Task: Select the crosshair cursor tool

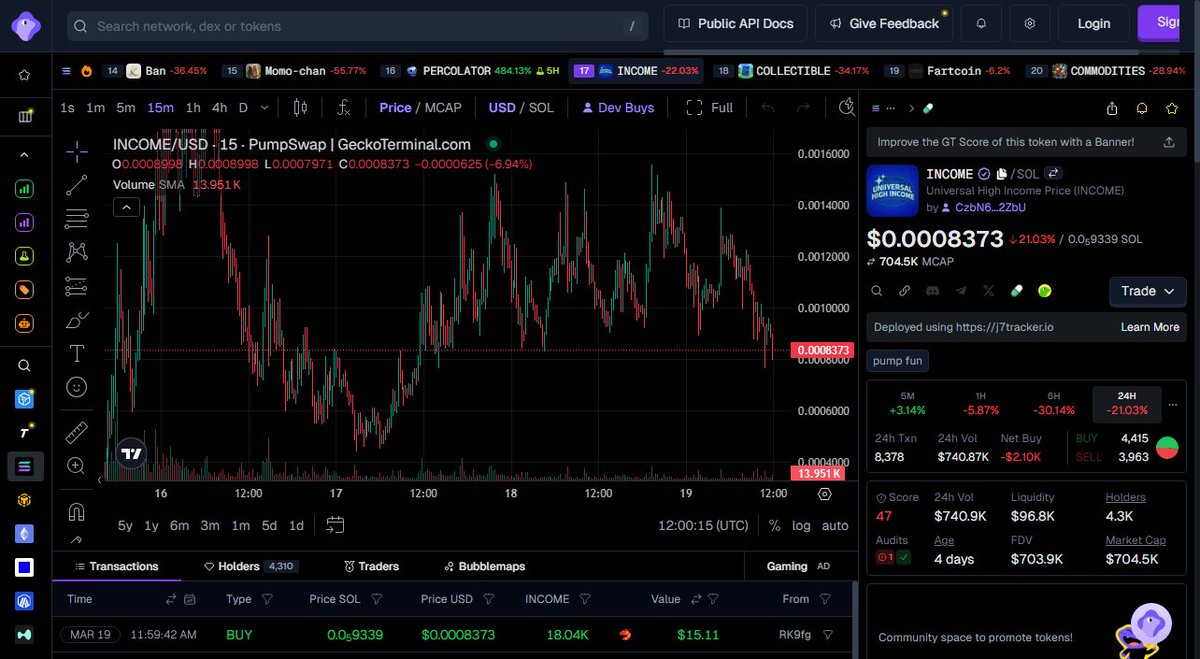Action: [76, 152]
